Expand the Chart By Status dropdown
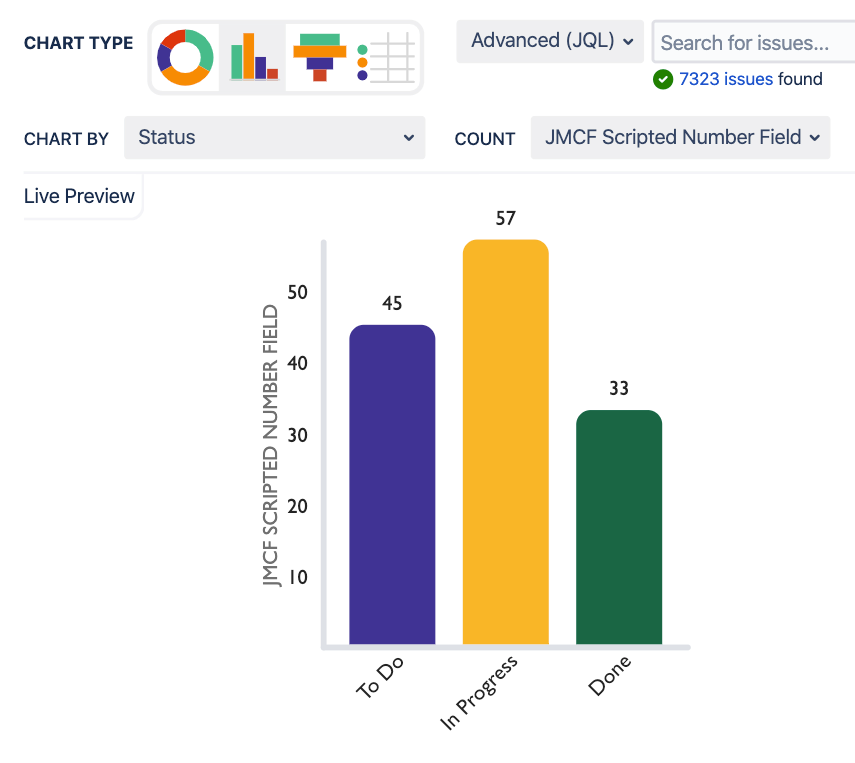The height and width of the screenshot is (763, 855). click(x=275, y=137)
